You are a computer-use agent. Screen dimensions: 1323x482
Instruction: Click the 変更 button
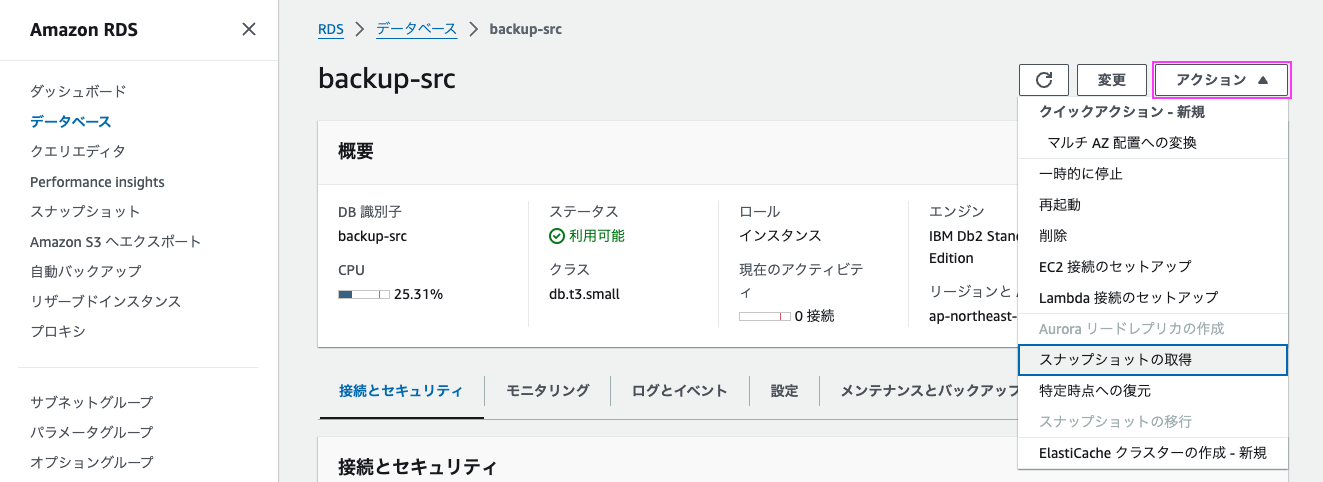pyautogui.click(x=1112, y=80)
